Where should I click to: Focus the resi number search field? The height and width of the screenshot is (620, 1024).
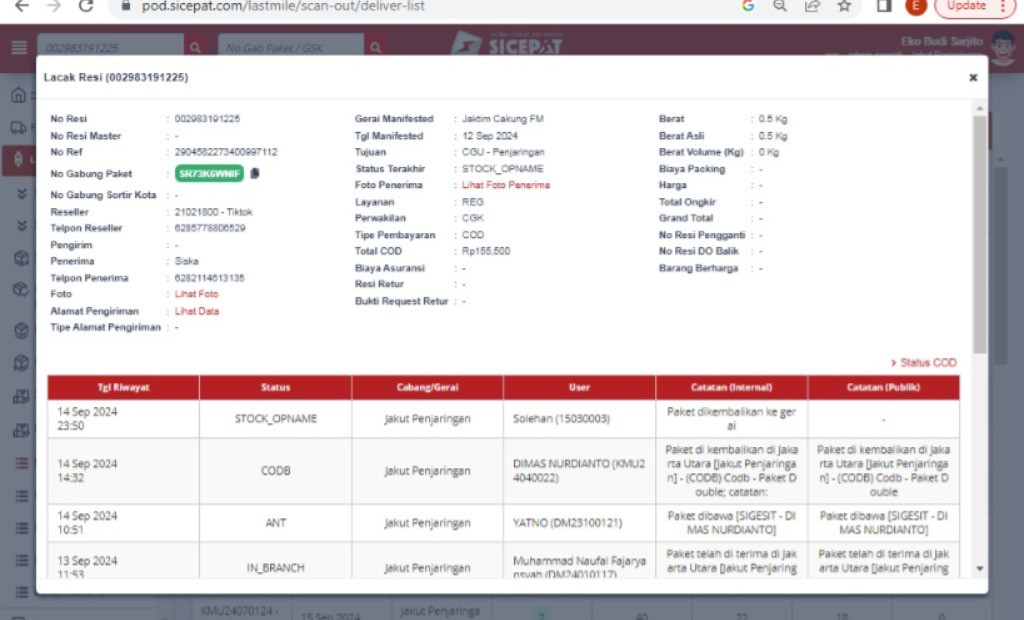pos(110,48)
